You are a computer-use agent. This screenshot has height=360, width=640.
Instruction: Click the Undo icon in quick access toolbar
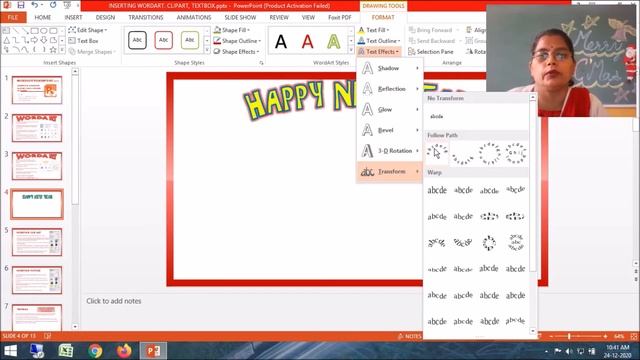(x=35, y=5)
